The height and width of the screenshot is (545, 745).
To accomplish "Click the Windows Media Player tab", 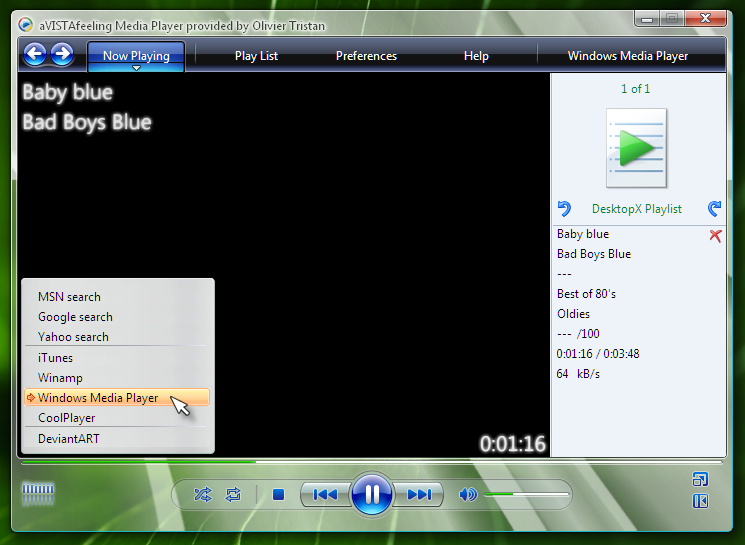I will tap(628, 56).
